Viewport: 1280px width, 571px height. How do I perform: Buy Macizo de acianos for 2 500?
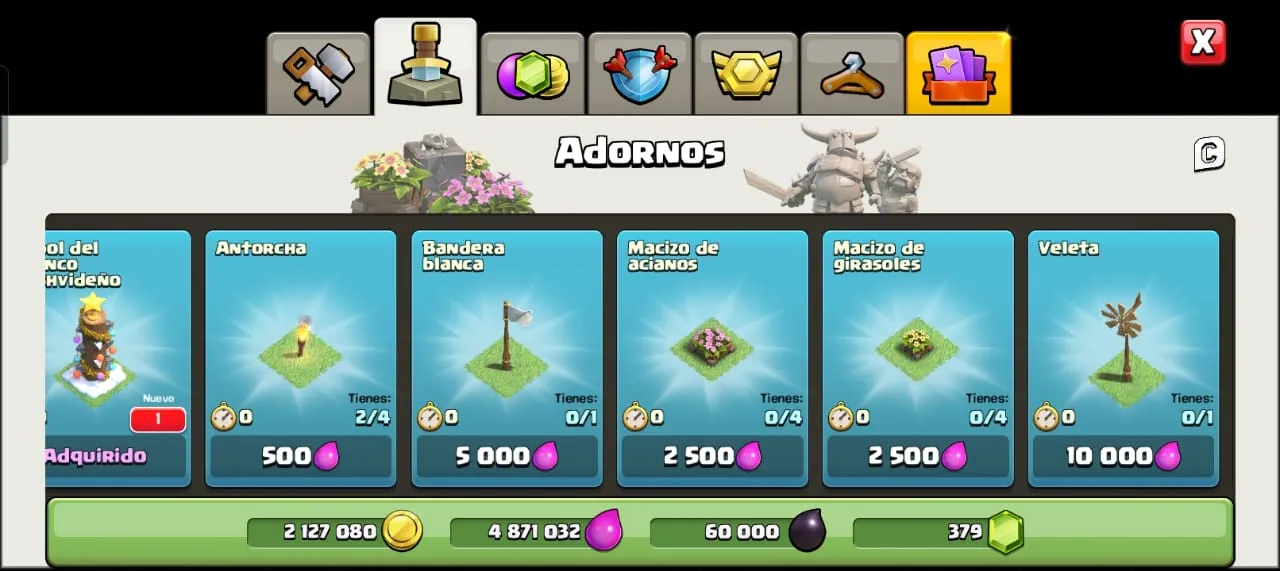(713, 456)
